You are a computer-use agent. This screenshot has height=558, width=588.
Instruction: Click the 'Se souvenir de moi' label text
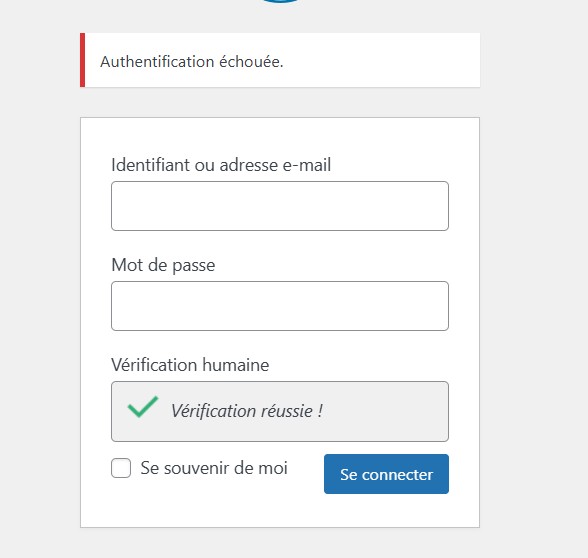[x=214, y=468]
